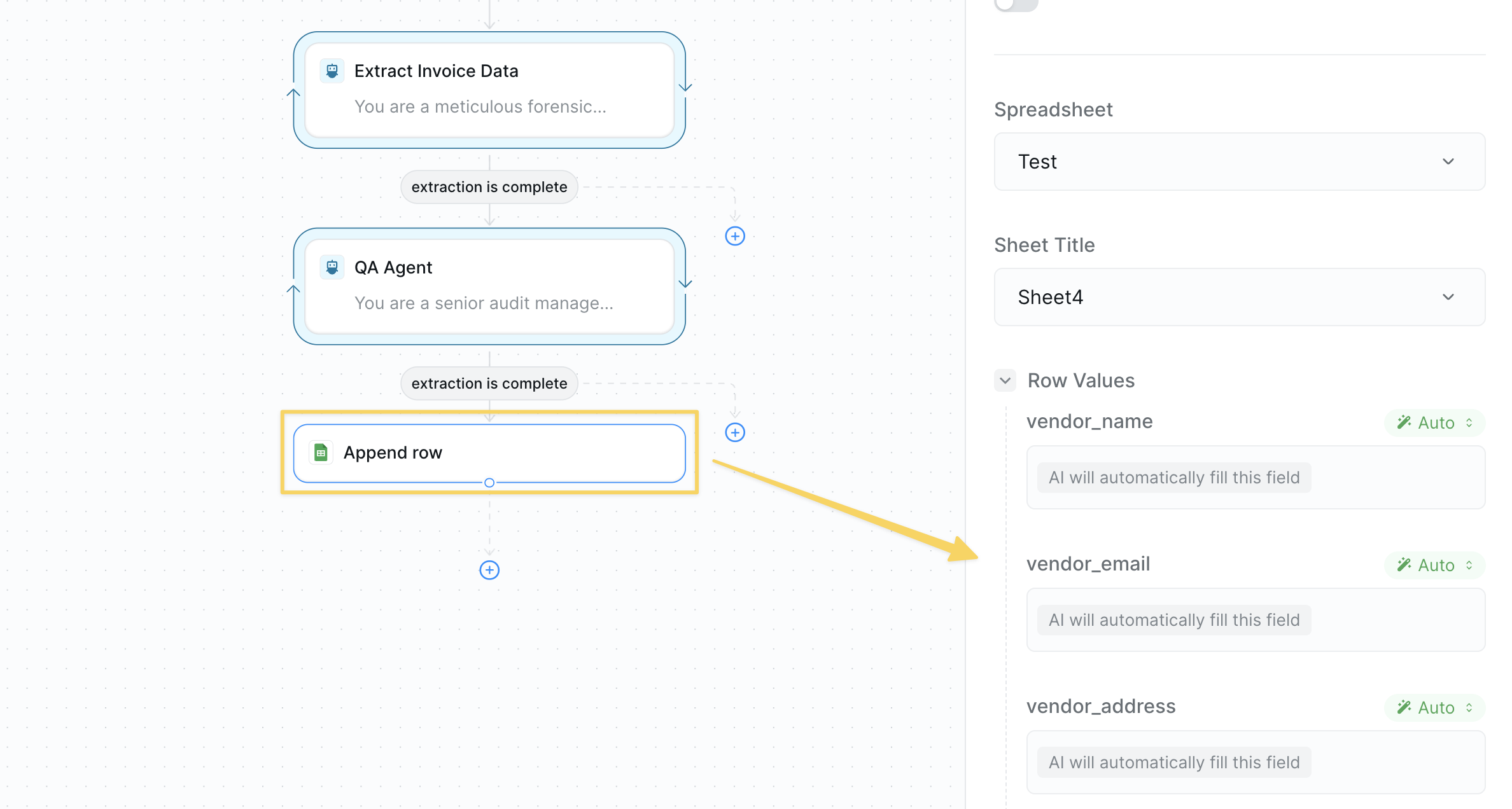
Task: Collapse the Row Values section
Action: pos(1005,380)
